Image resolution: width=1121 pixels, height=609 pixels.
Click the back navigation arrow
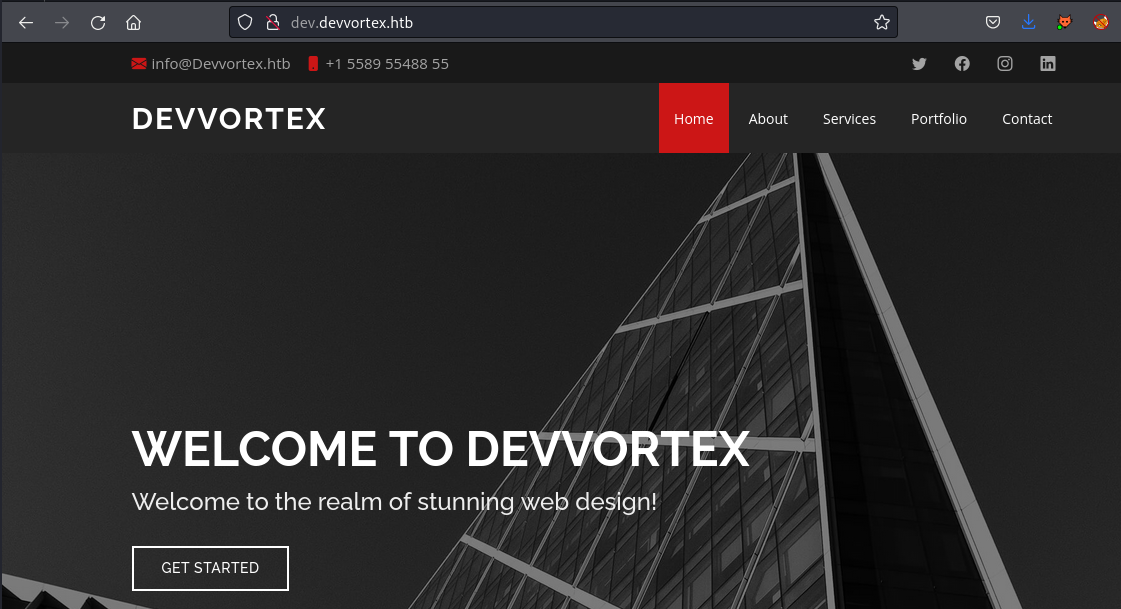click(x=25, y=22)
